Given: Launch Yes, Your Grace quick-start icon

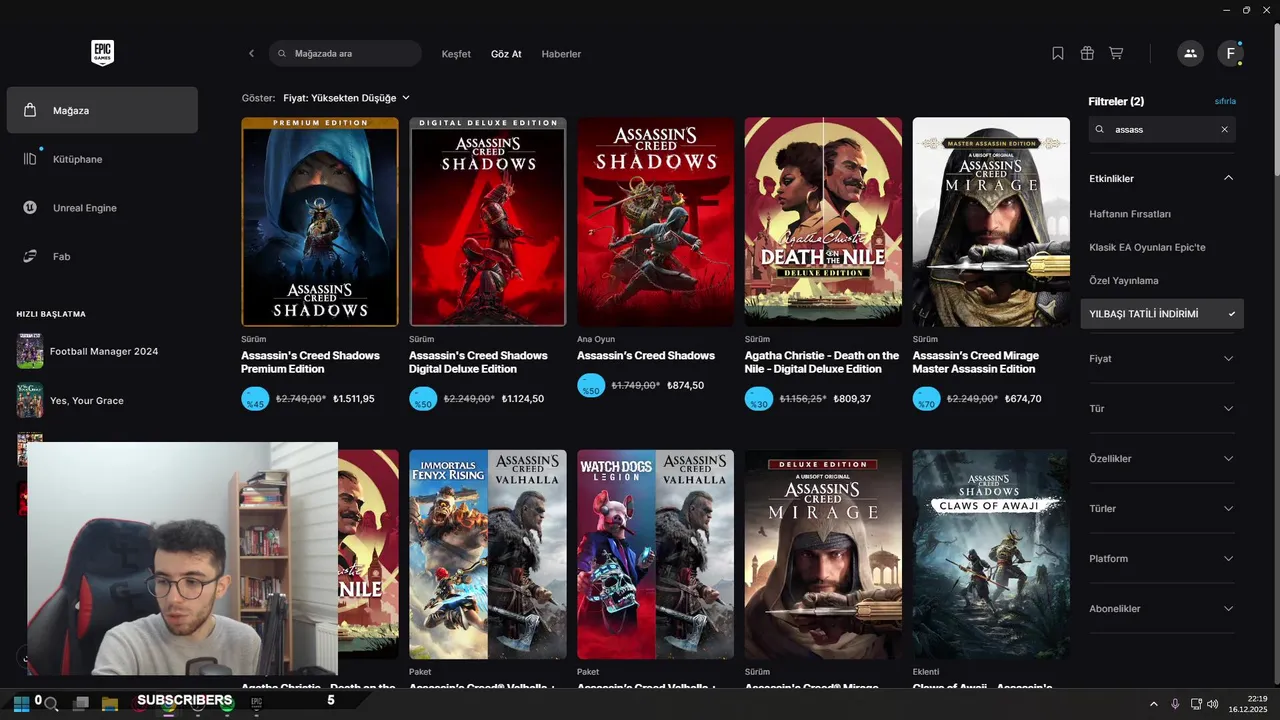Looking at the screenshot, I should (30, 400).
